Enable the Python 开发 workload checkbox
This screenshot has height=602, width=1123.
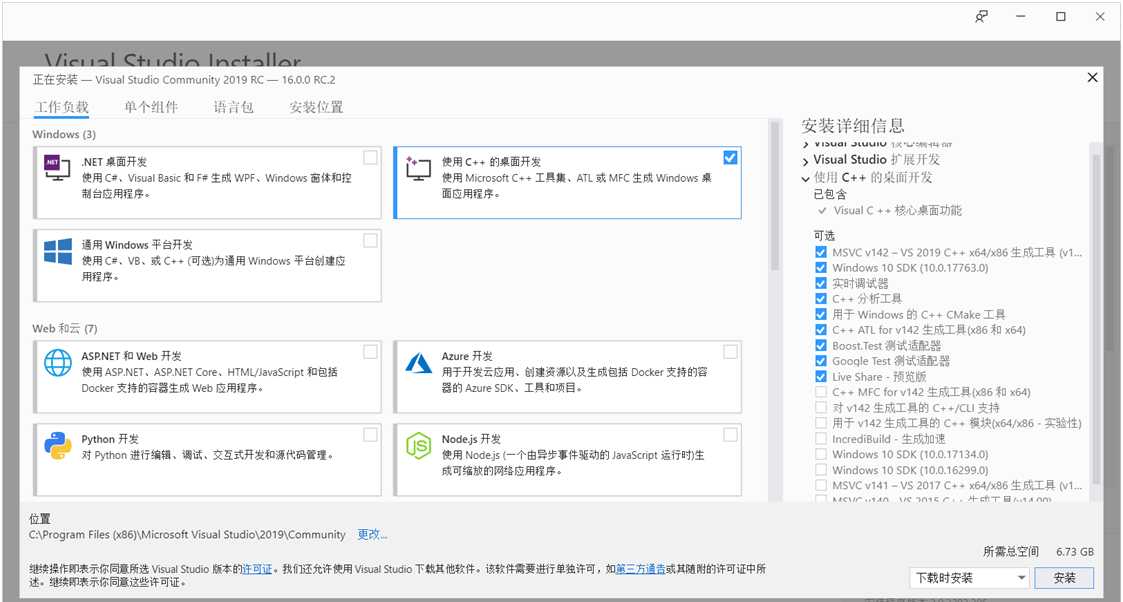tap(370, 434)
